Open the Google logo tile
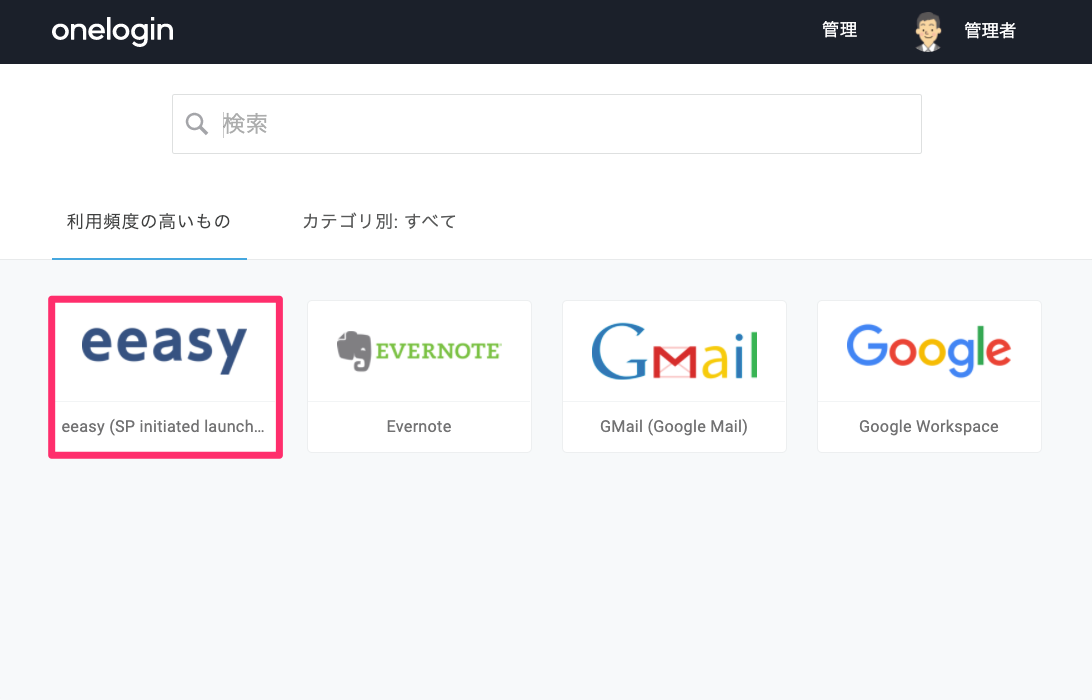The height and width of the screenshot is (700, 1092). point(929,351)
